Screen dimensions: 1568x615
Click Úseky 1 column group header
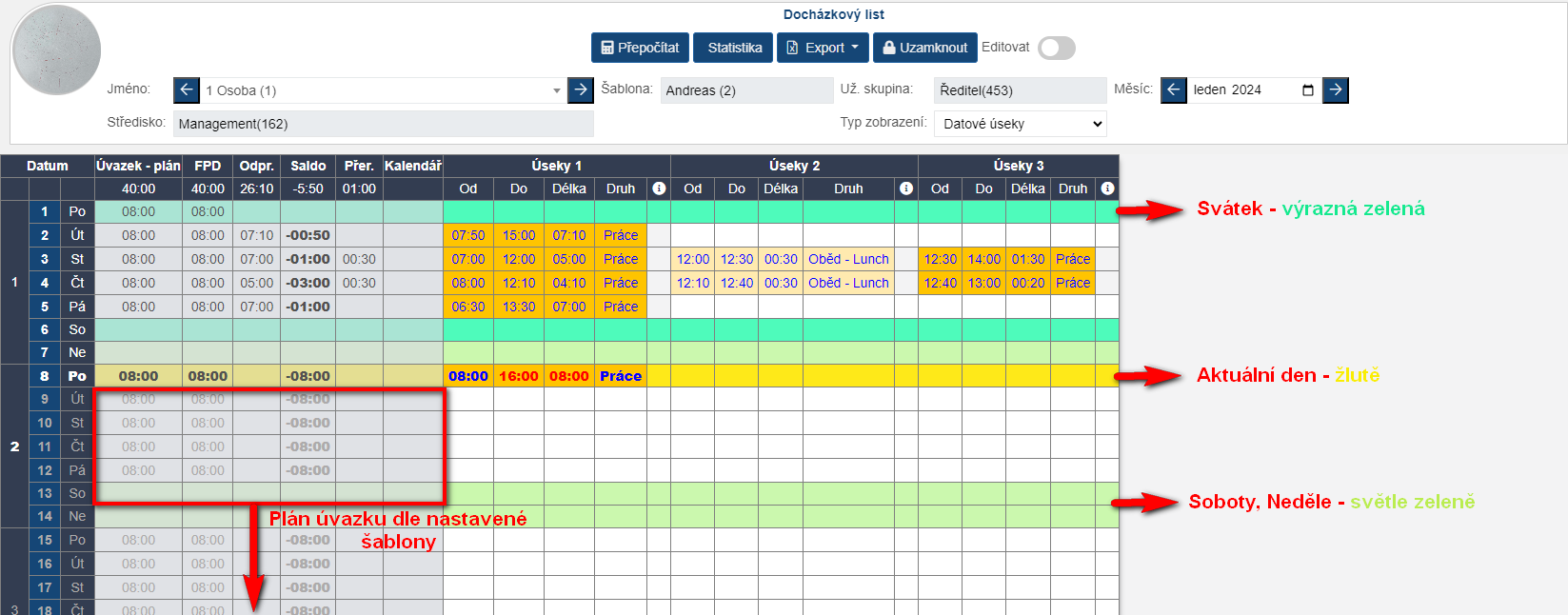(556, 166)
